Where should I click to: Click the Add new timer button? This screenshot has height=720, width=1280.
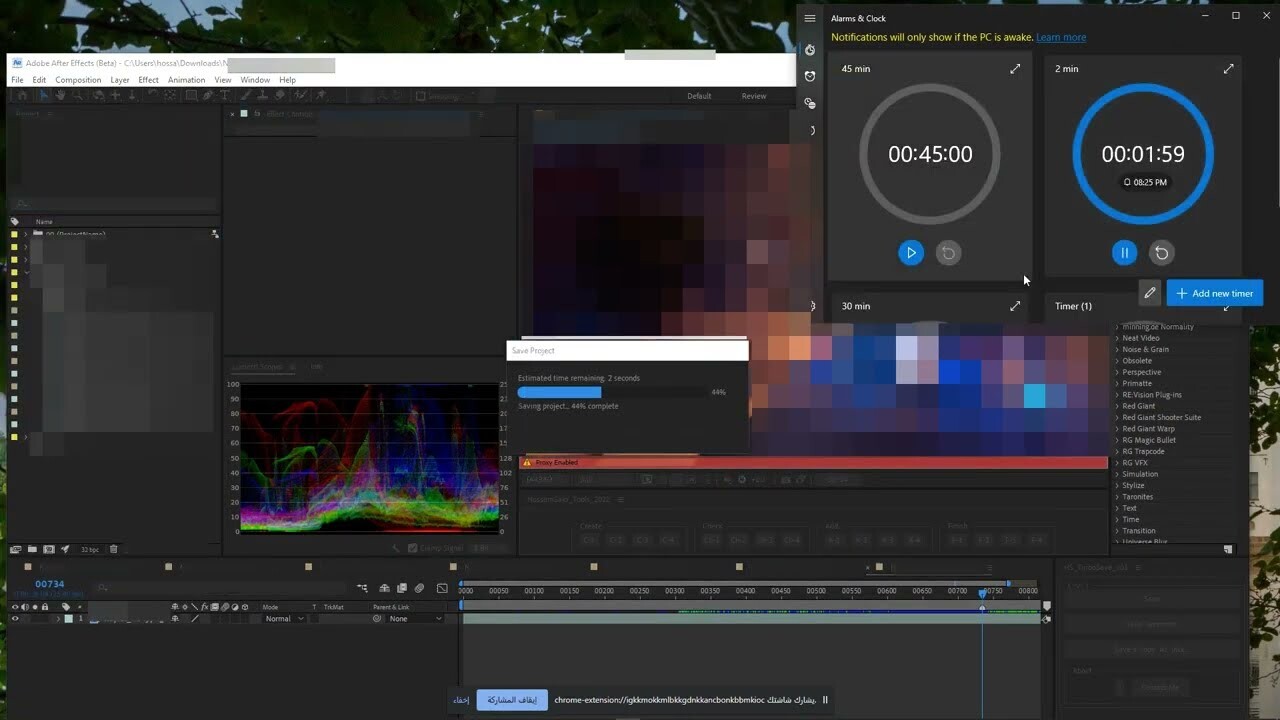coord(1214,292)
